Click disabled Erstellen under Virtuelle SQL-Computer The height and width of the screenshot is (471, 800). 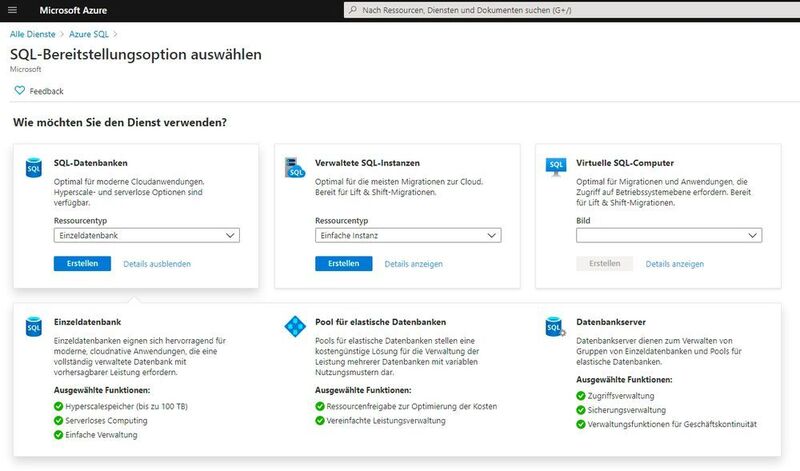605,263
